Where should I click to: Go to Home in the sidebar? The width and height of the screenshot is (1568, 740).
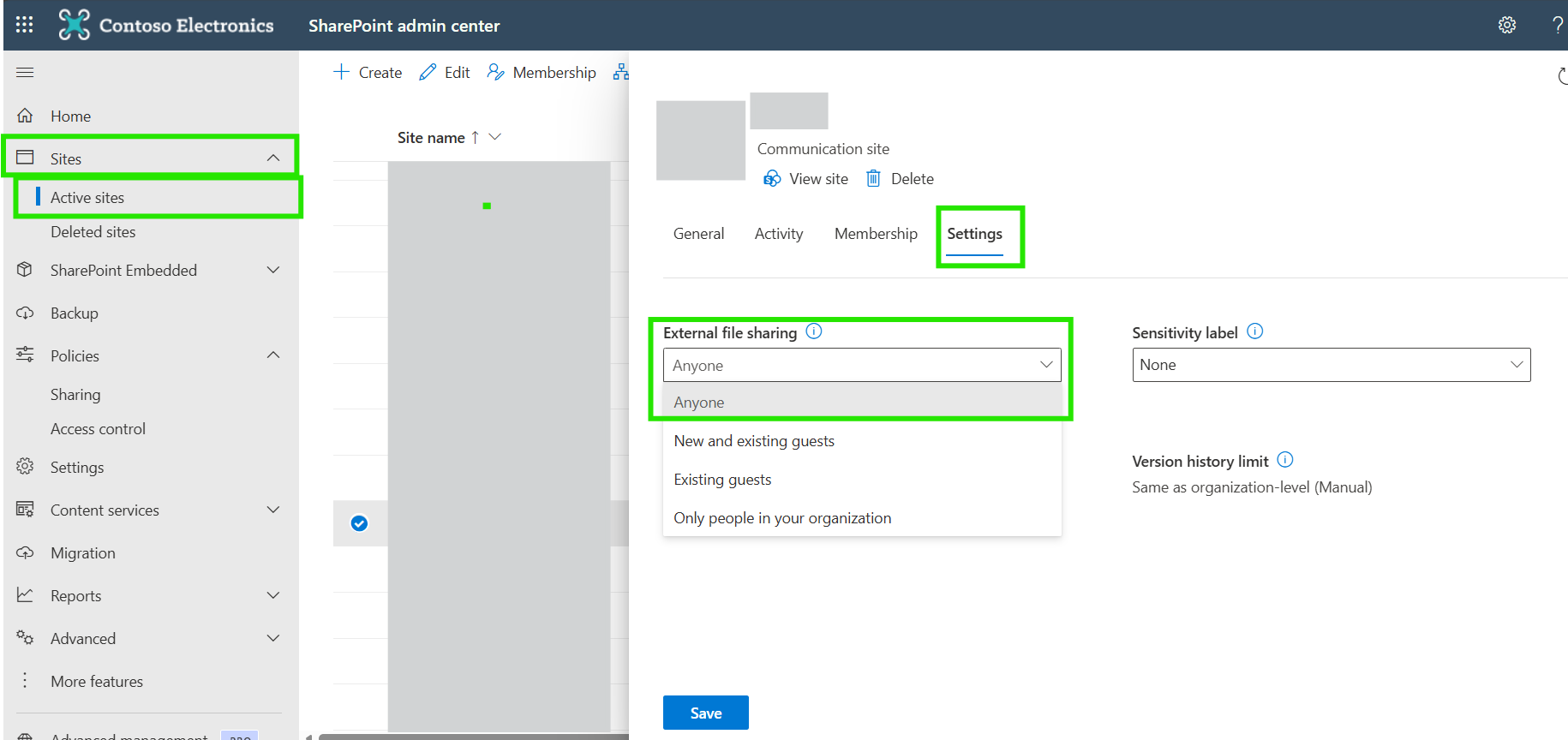coord(70,116)
